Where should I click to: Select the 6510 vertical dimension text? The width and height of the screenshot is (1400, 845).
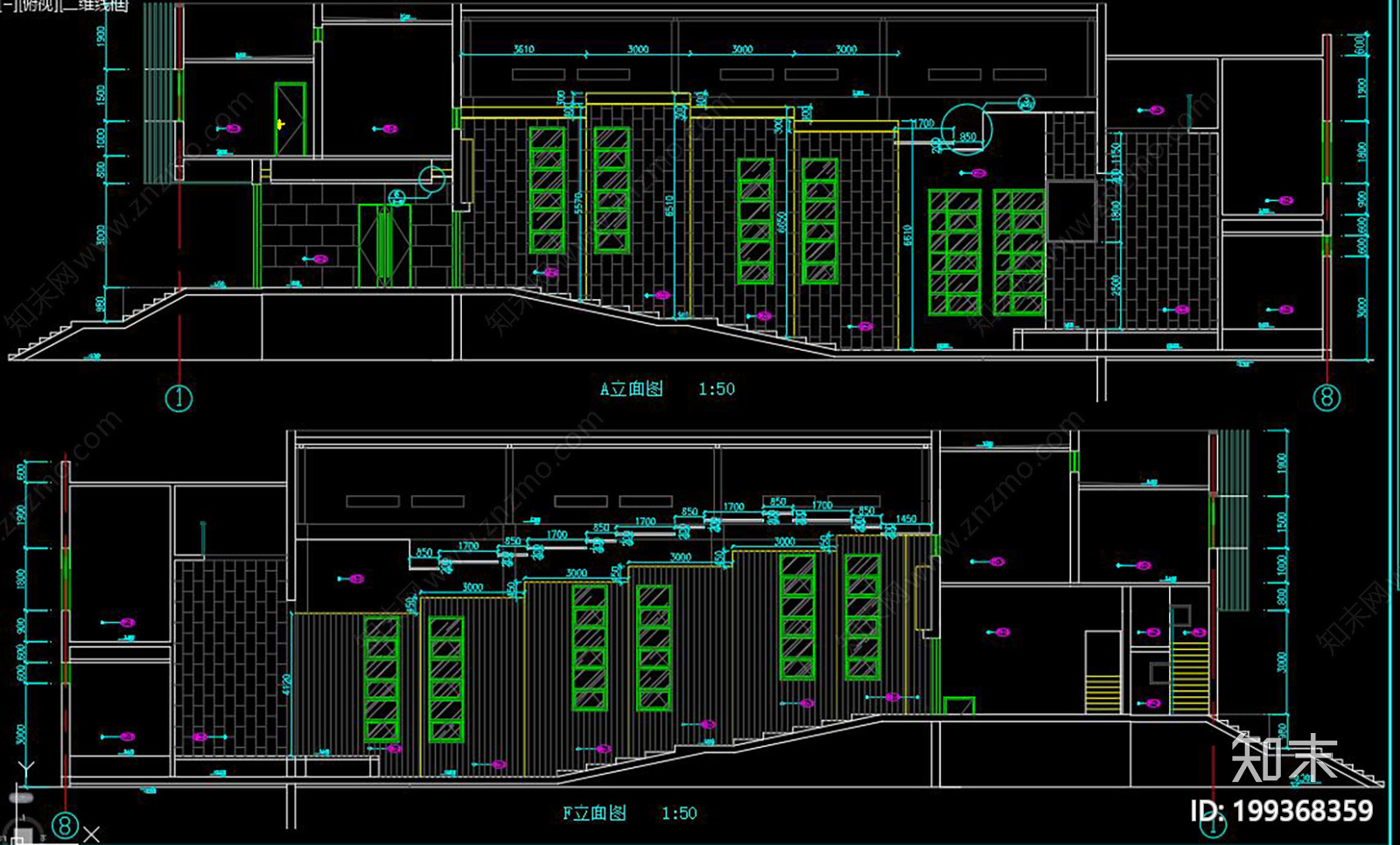(x=669, y=206)
